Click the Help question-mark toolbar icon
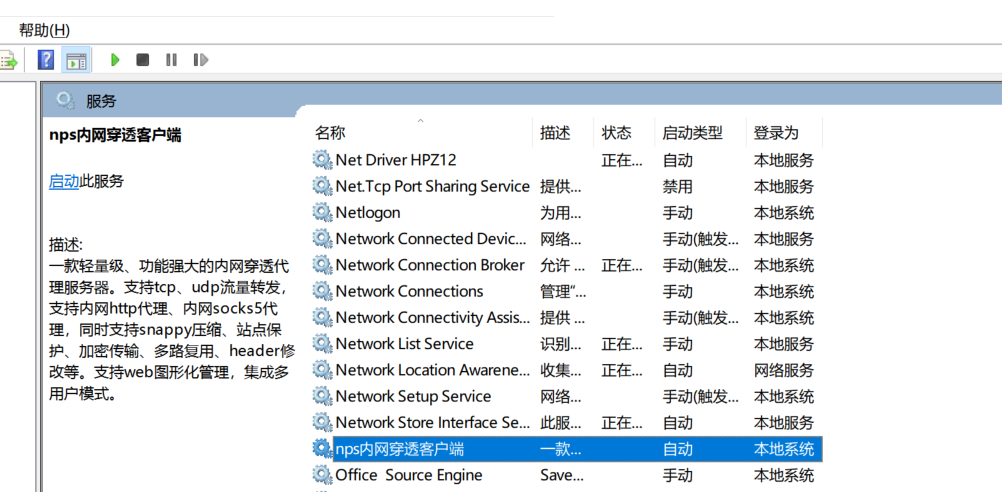 tap(46, 60)
